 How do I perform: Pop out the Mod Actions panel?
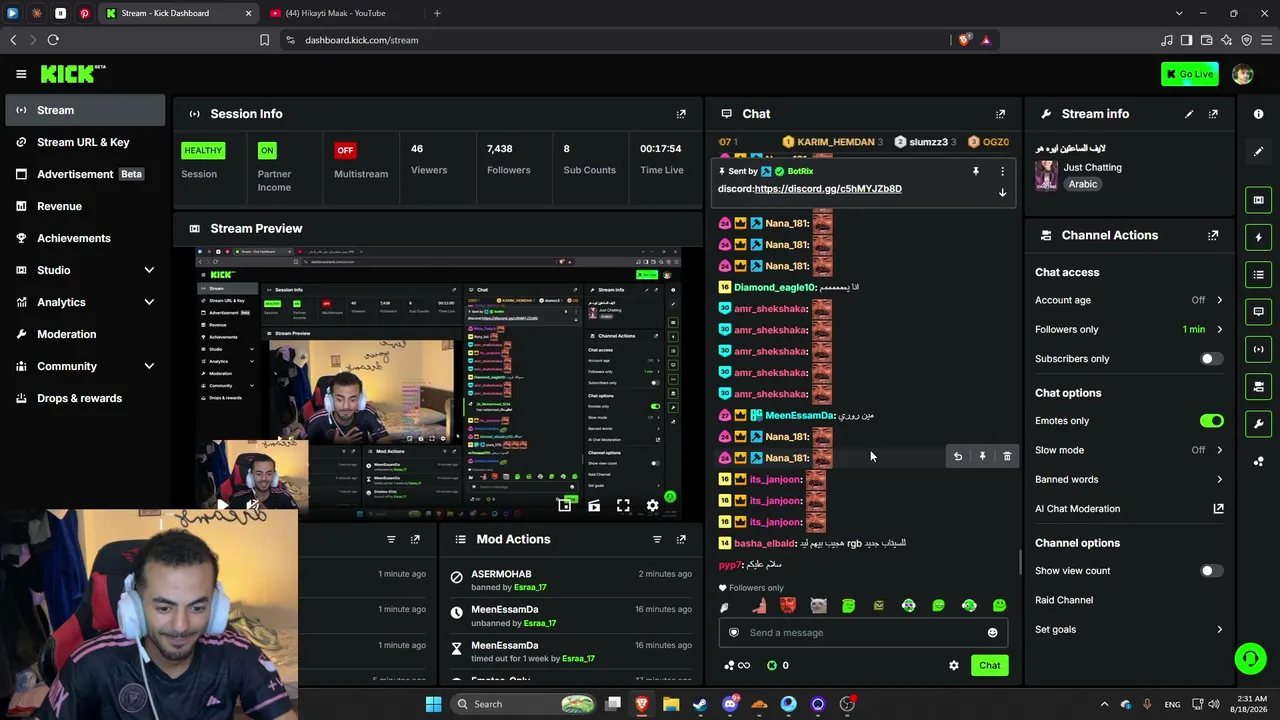[x=681, y=540]
